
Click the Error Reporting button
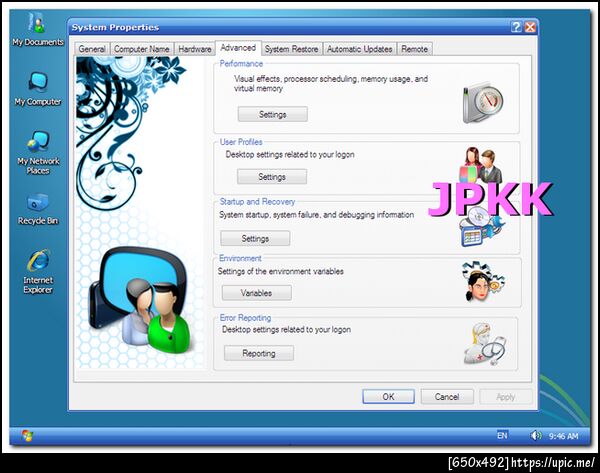pos(259,353)
